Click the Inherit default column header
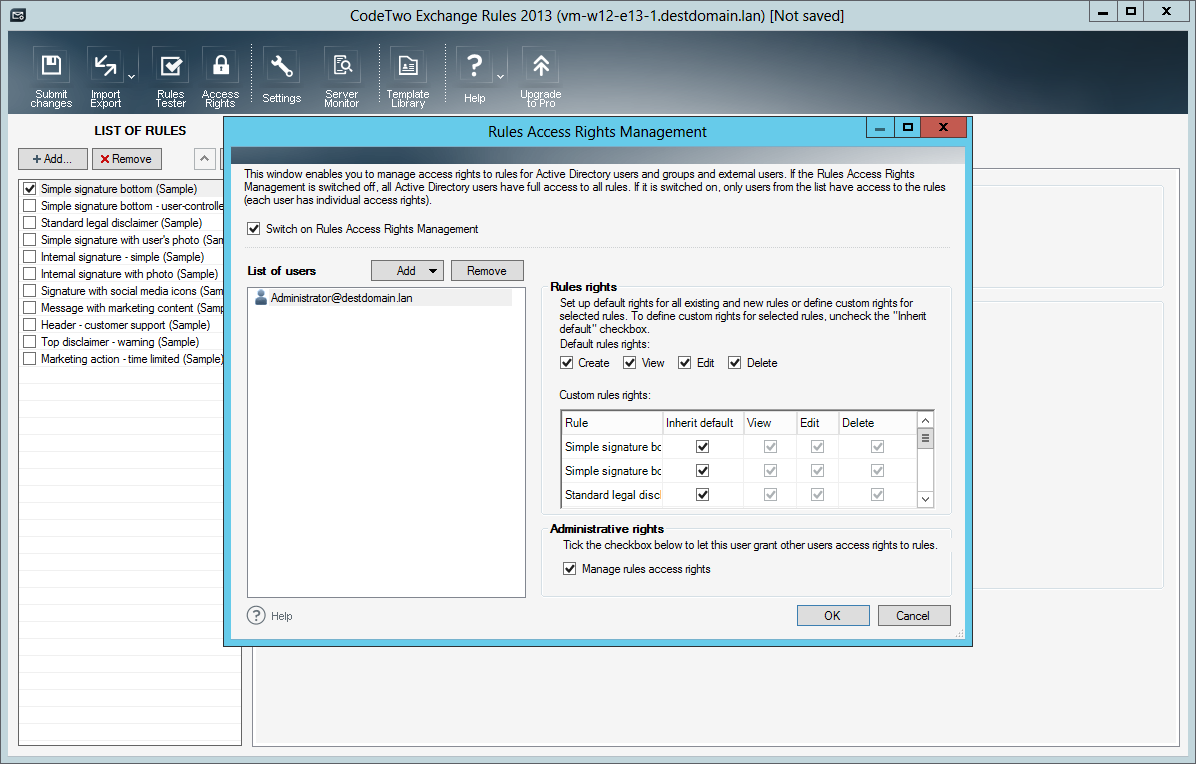 (702, 422)
